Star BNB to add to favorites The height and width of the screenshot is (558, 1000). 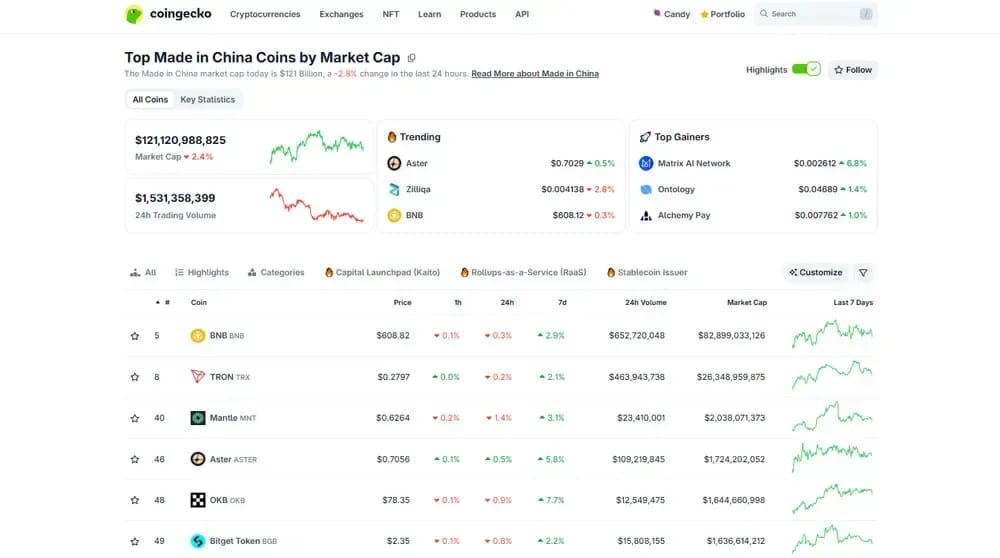coord(135,336)
